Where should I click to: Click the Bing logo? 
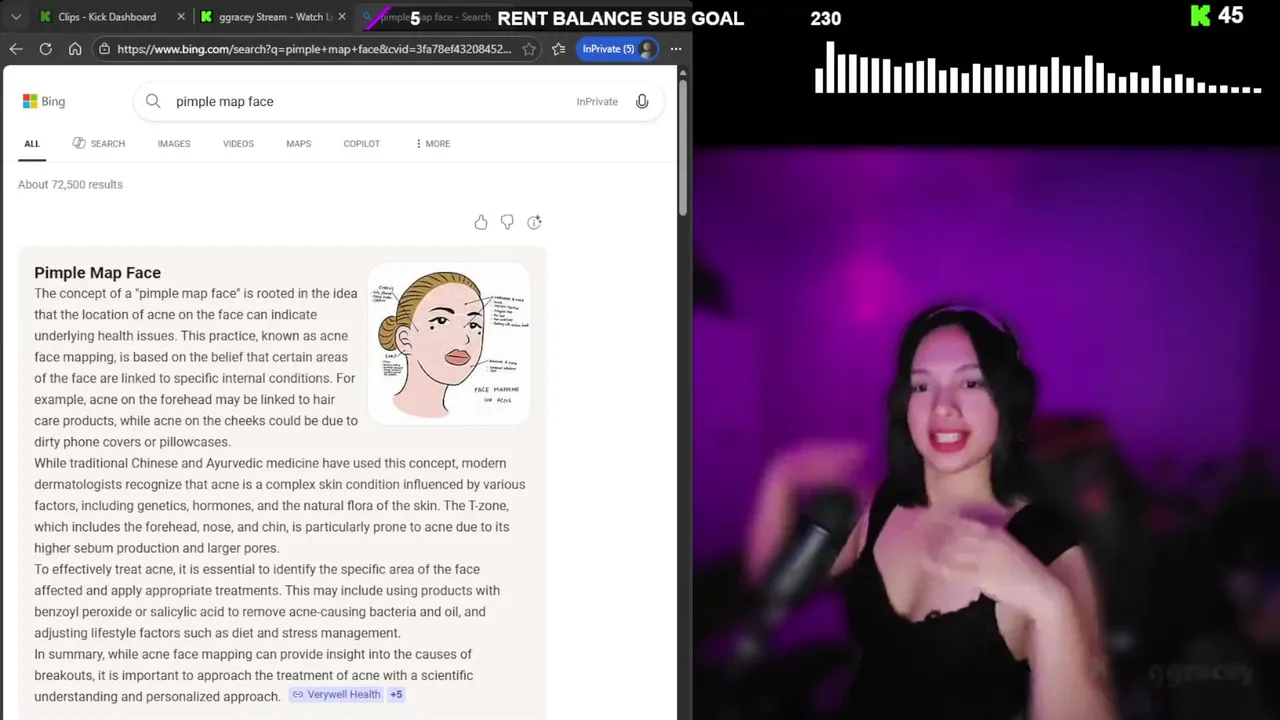(44, 101)
